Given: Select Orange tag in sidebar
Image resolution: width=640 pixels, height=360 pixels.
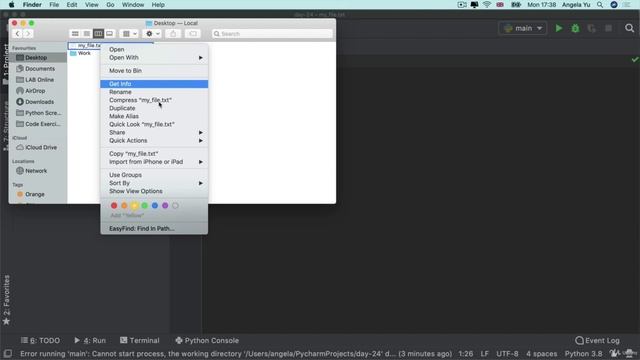Looking at the screenshot, I should click(38, 194).
